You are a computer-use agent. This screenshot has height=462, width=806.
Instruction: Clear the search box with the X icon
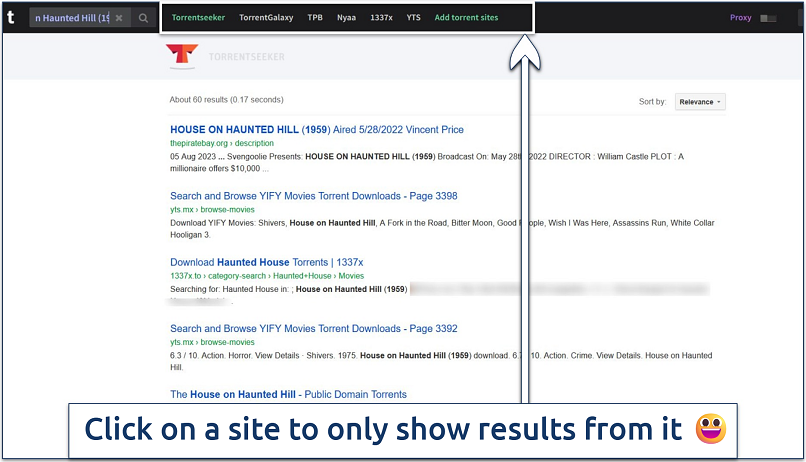(118, 18)
